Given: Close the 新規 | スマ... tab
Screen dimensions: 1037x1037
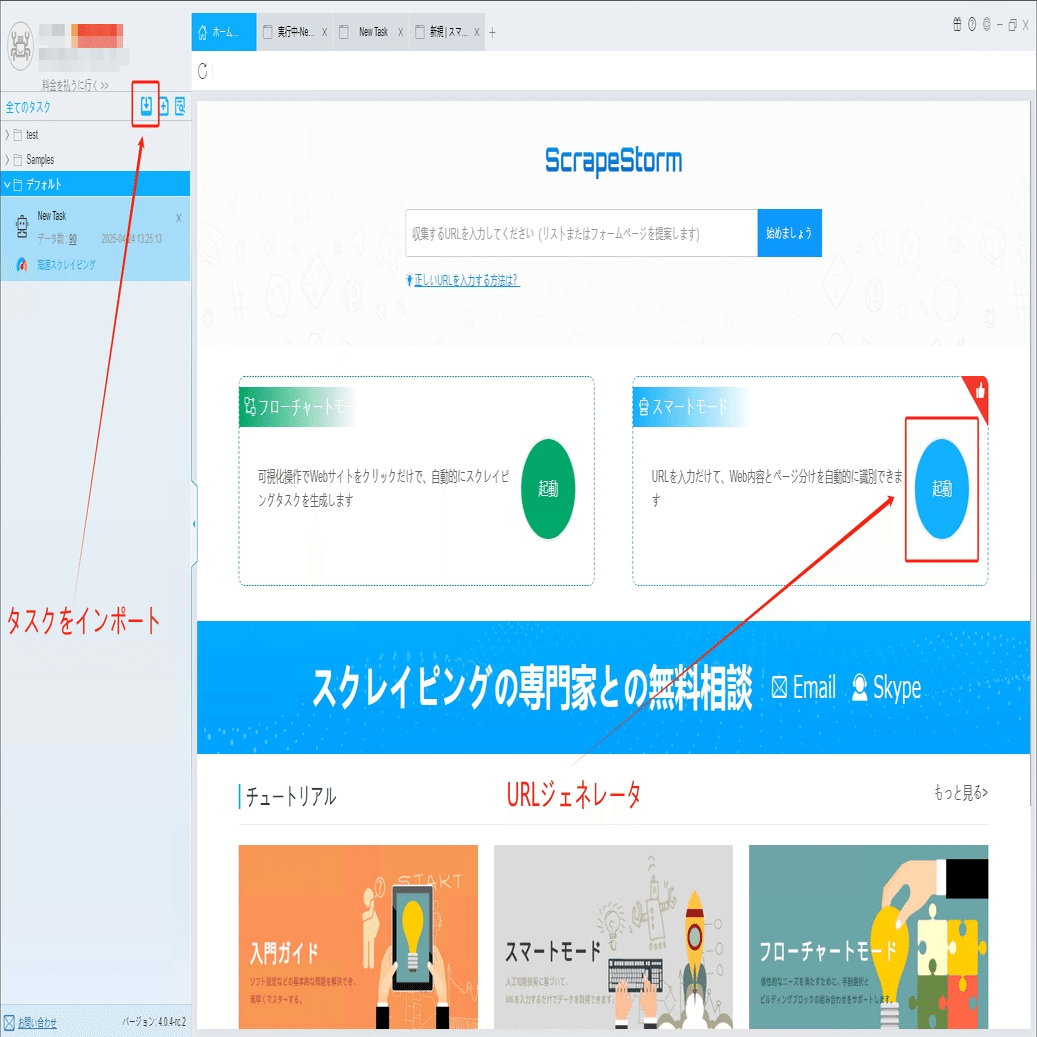Looking at the screenshot, I should (476, 32).
